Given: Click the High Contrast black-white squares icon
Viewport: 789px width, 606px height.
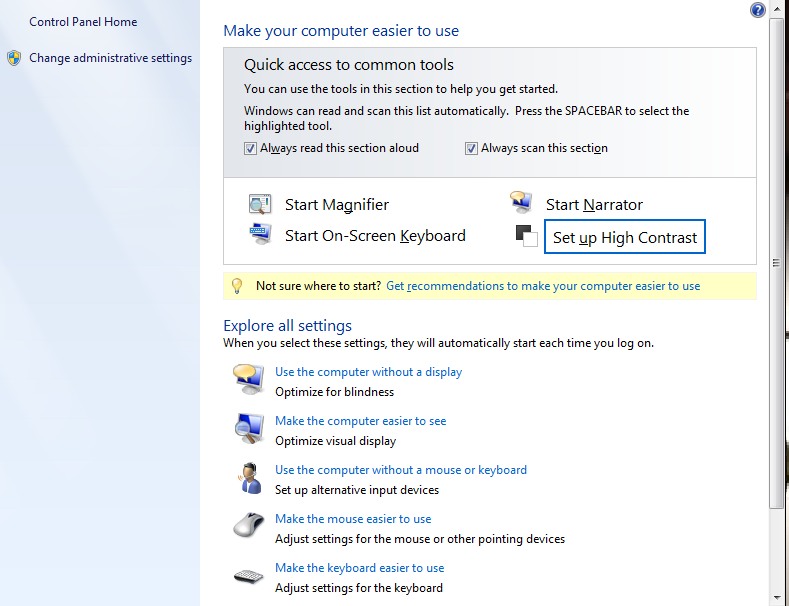Looking at the screenshot, I should click(527, 237).
